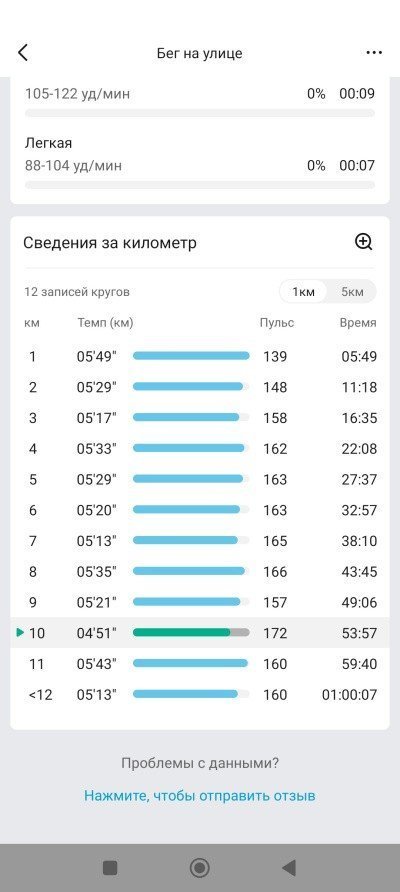
Task: Tap the 'Сведения за километр' section header
Action: tap(110, 243)
